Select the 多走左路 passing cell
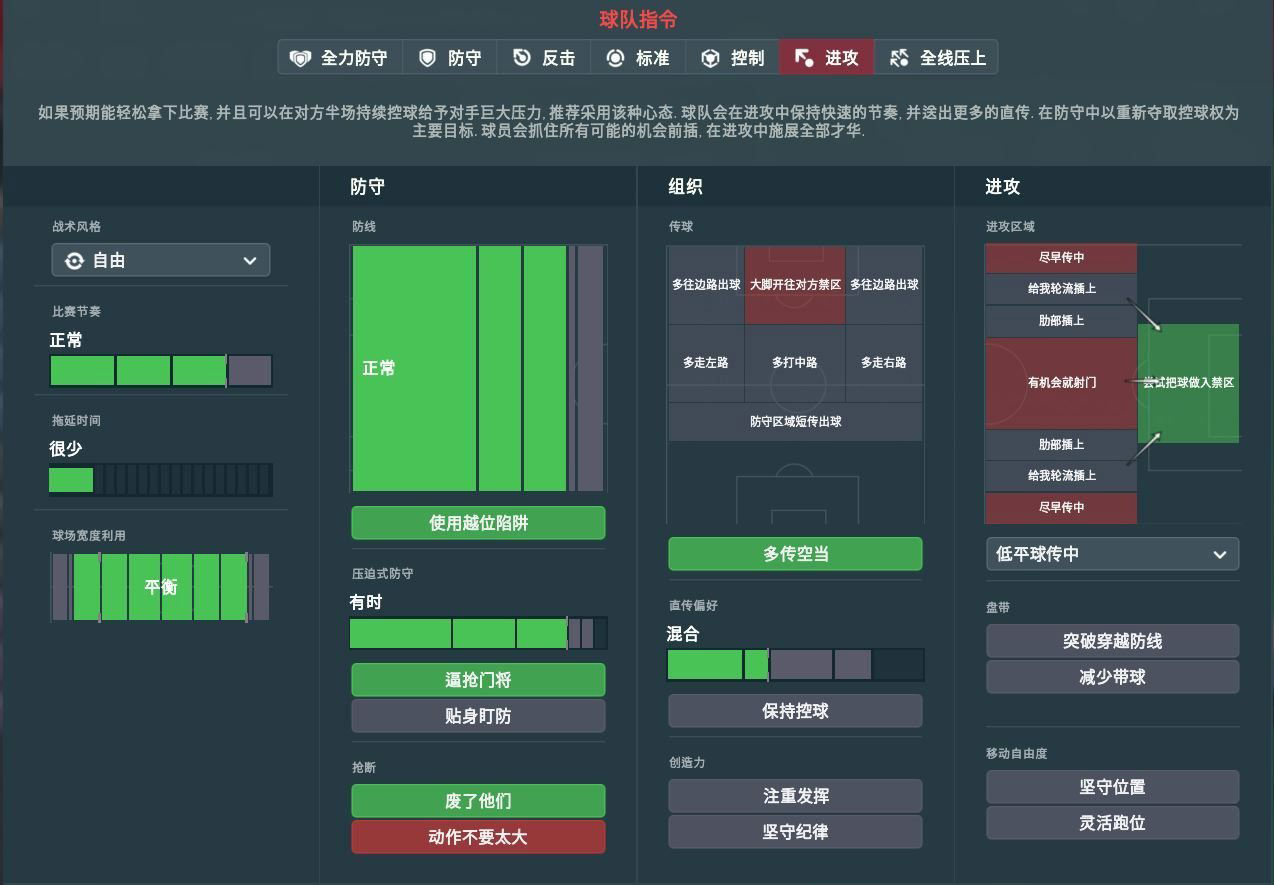 (x=706, y=363)
